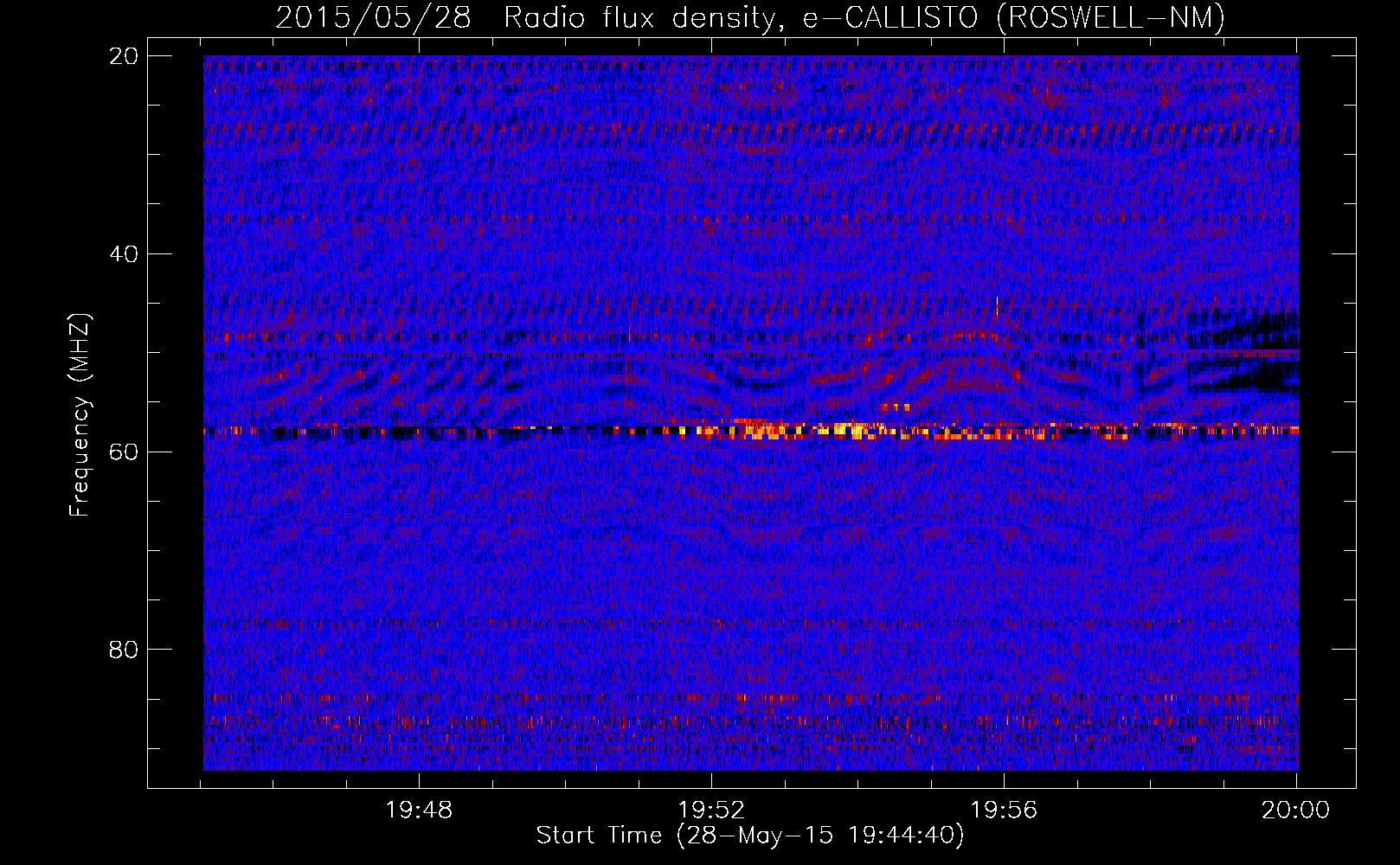Click the time tick label '19:56'
The height and width of the screenshot is (865, 1400).
1004,810
